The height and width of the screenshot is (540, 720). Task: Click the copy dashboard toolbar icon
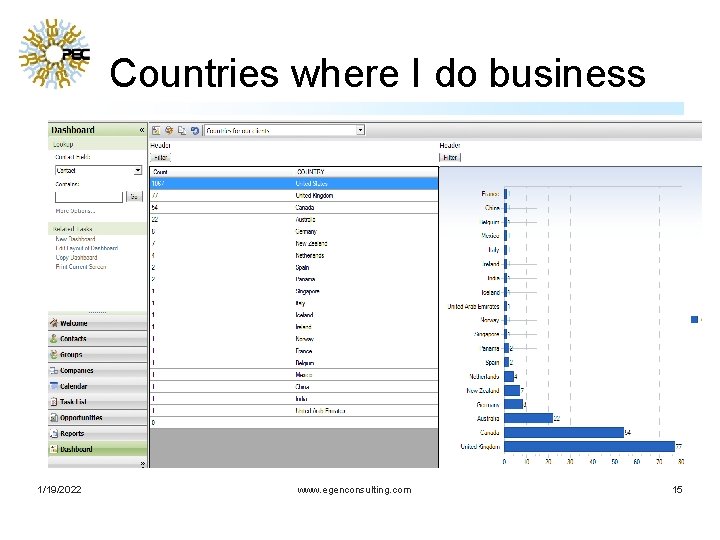click(x=182, y=130)
